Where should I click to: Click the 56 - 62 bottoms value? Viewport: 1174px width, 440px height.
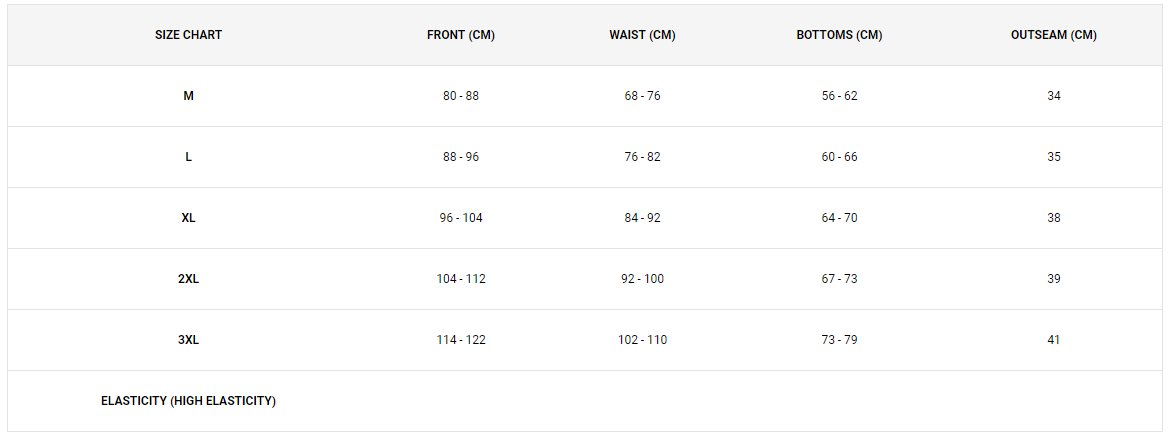839,96
